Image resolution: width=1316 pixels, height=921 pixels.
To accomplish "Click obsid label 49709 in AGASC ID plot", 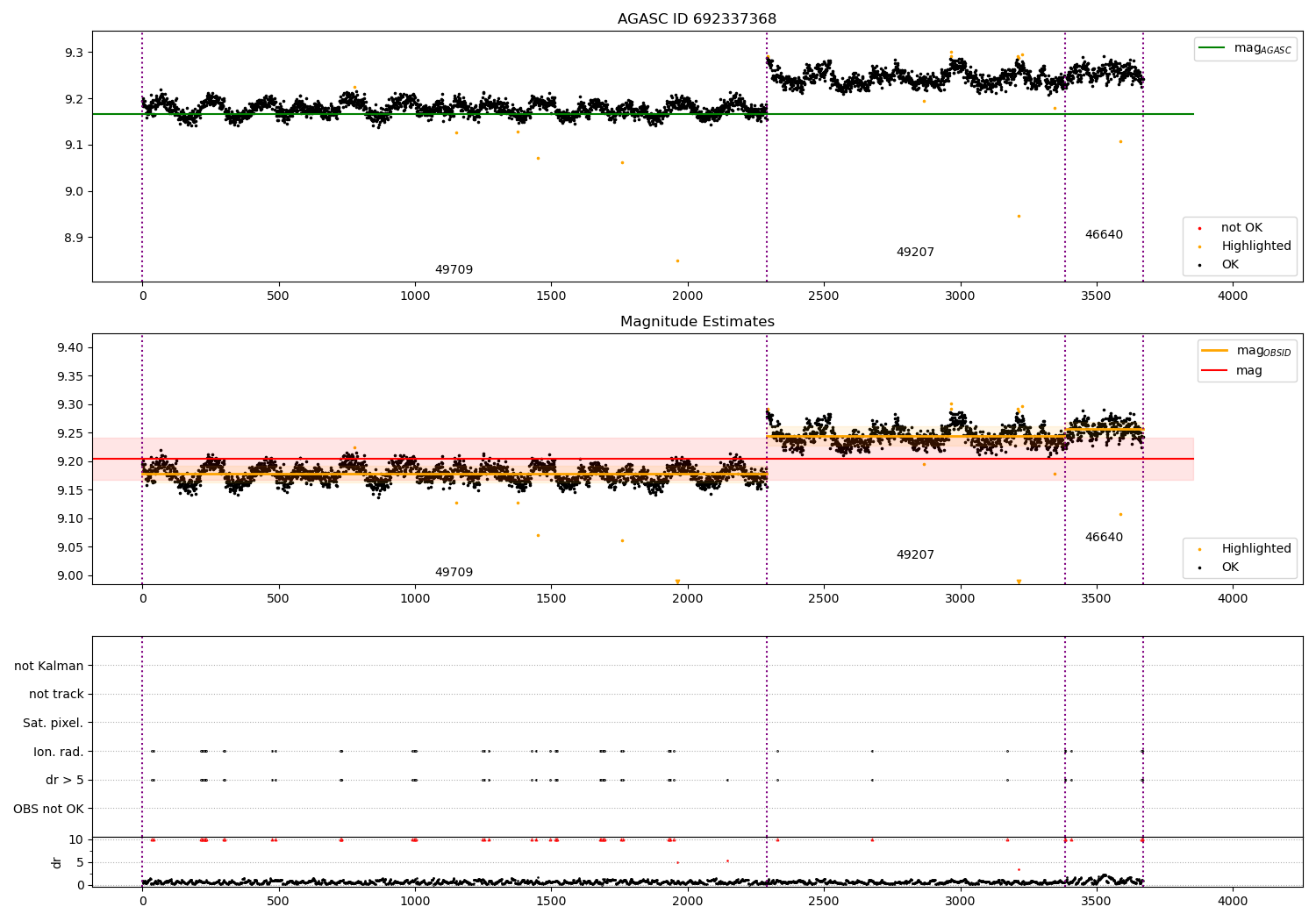I will click(454, 270).
